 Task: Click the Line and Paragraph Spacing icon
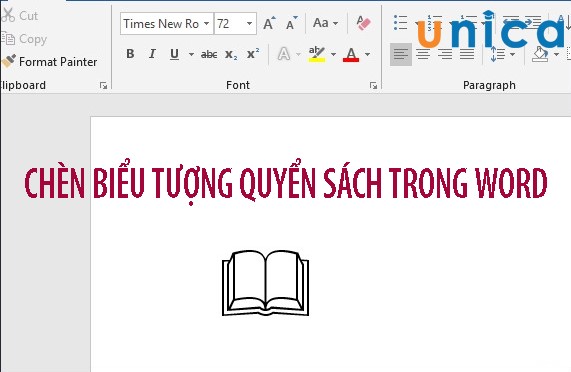pyautogui.click(x=498, y=54)
